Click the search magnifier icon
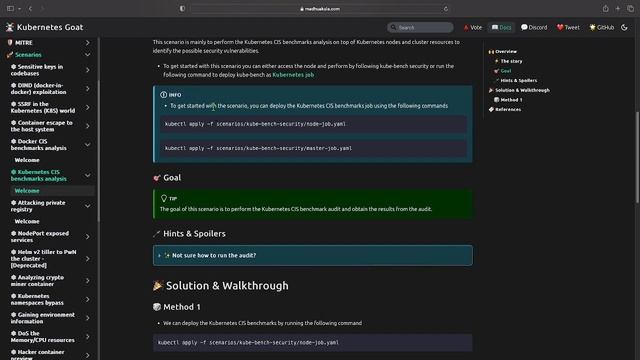 [x=393, y=27]
